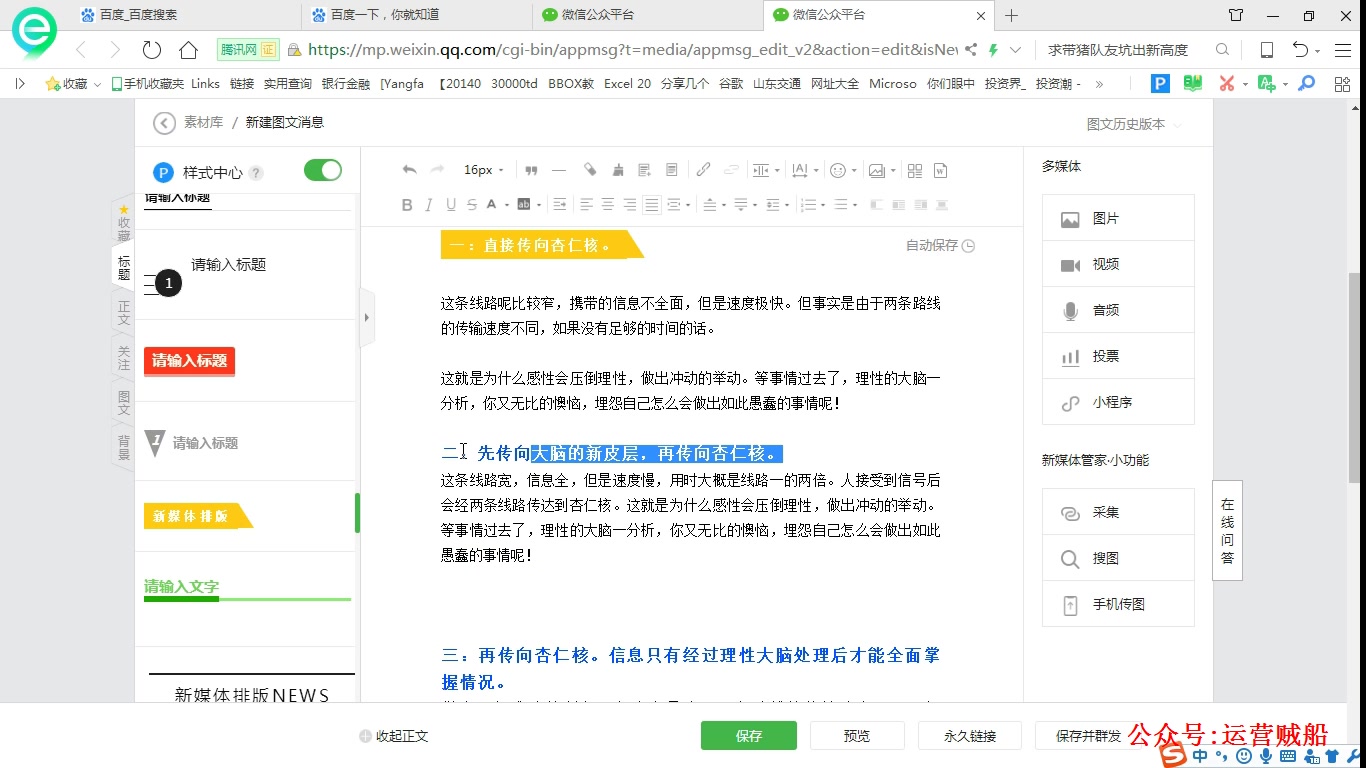The width and height of the screenshot is (1366, 768).
Task: Open the ordered list dropdown
Action: click(x=823, y=205)
